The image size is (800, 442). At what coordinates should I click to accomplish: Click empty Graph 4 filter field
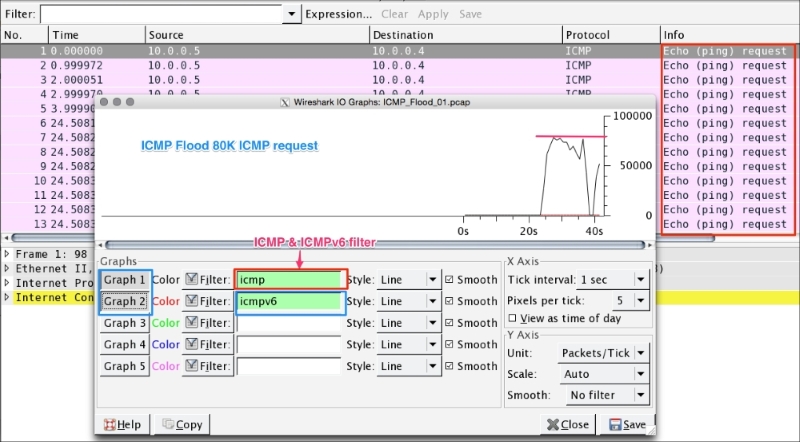click(289, 345)
